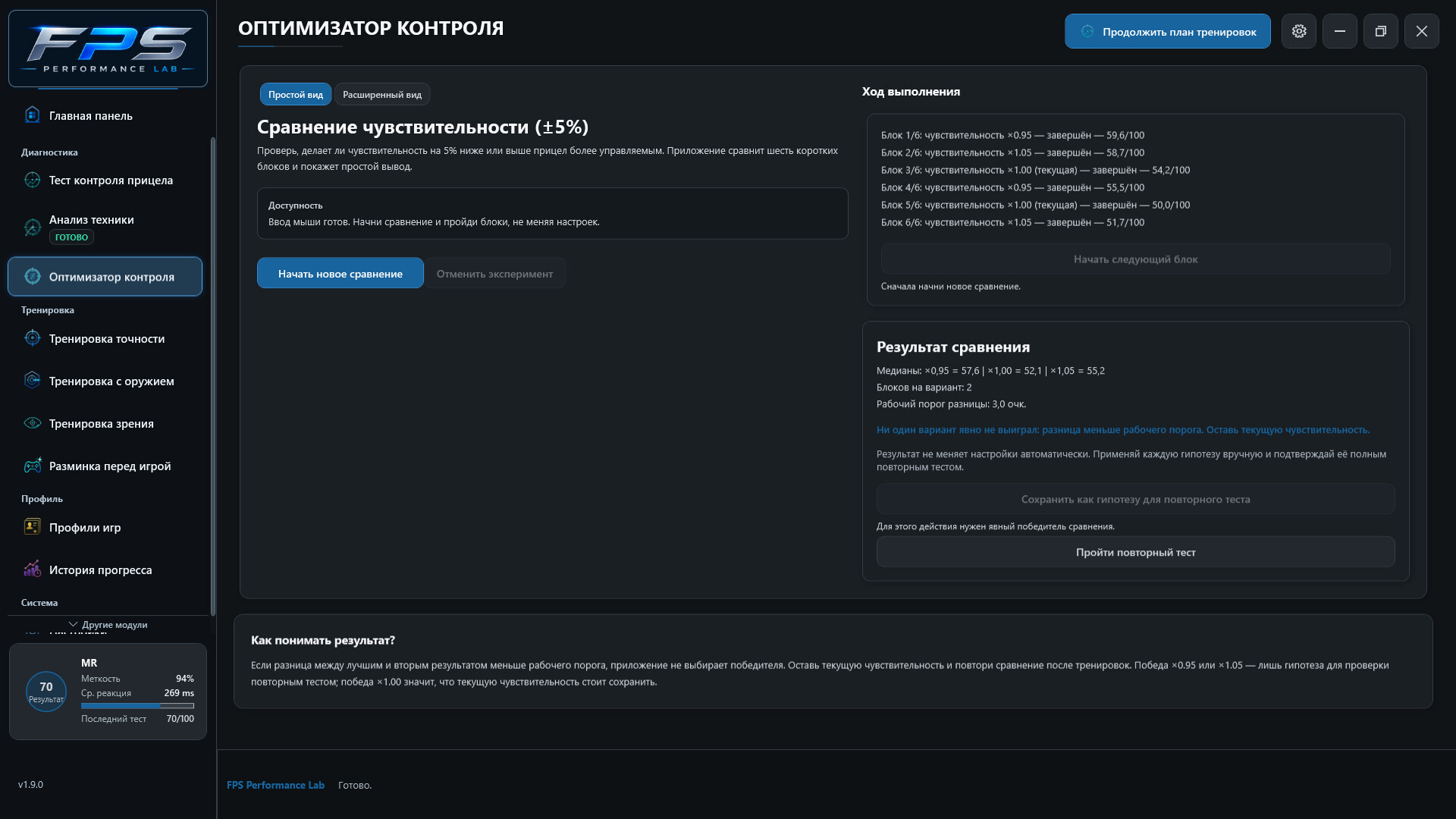Click Пройти повторный тест button

[x=1135, y=552]
